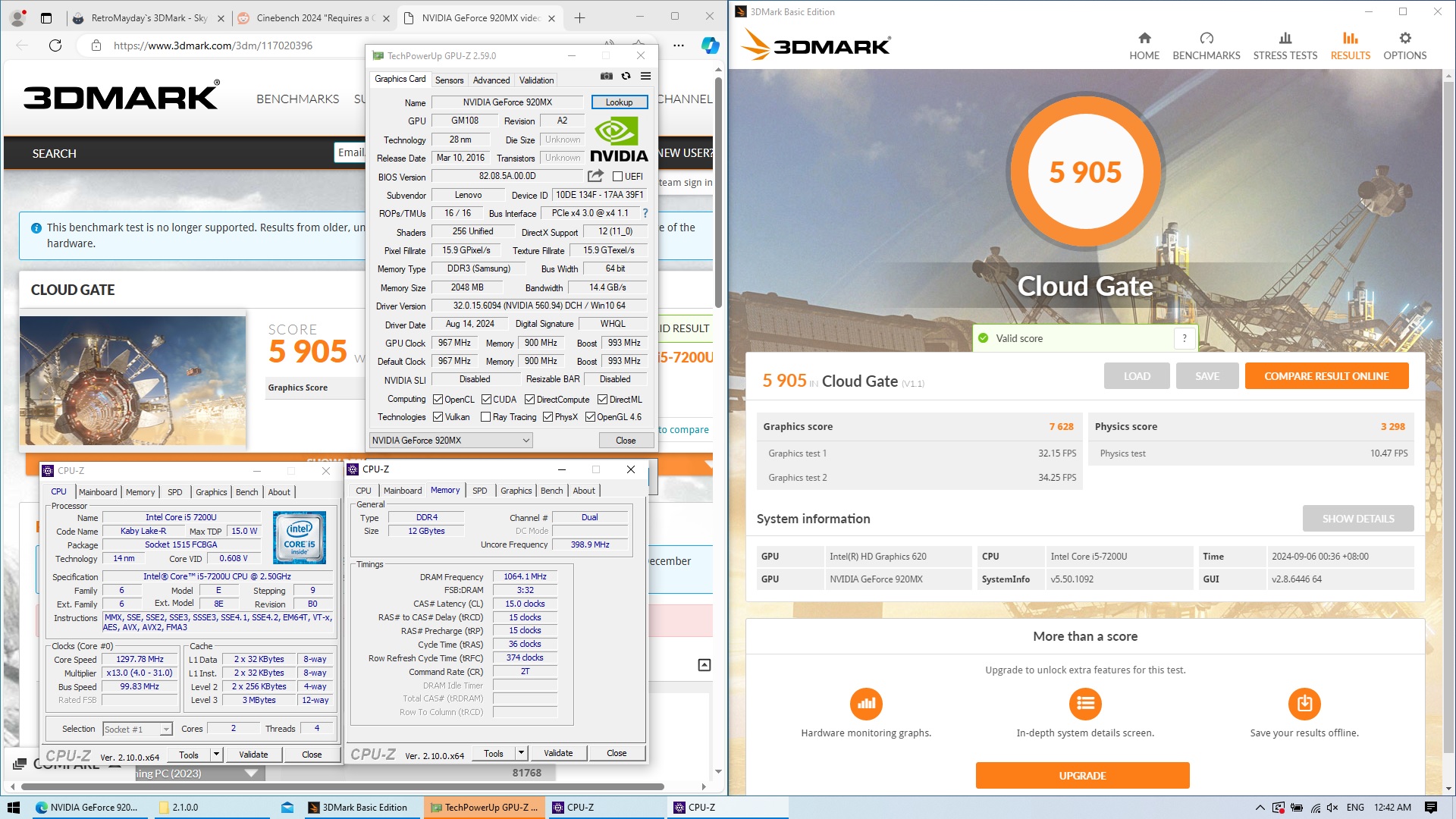The image size is (1456, 819).
Task: Click BENCHMARKS link on 3DMark website
Action: [297, 99]
